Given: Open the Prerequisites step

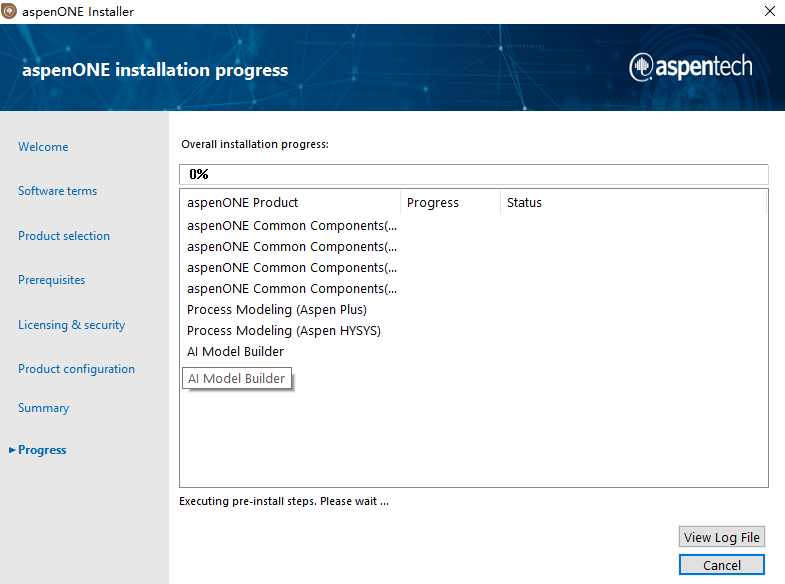Looking at the screenshot, I should point(51,280).
